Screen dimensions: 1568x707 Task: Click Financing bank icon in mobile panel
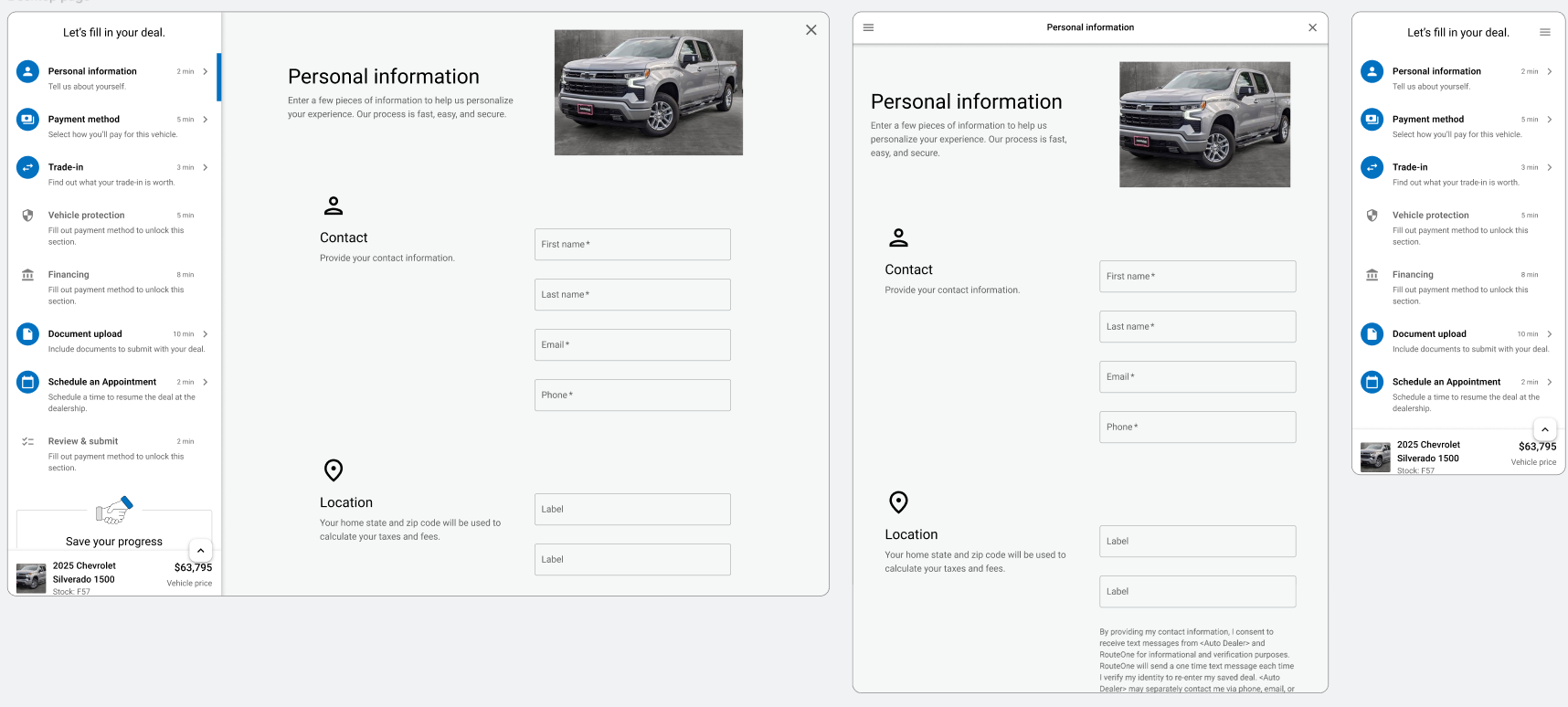click(1372, 275)
